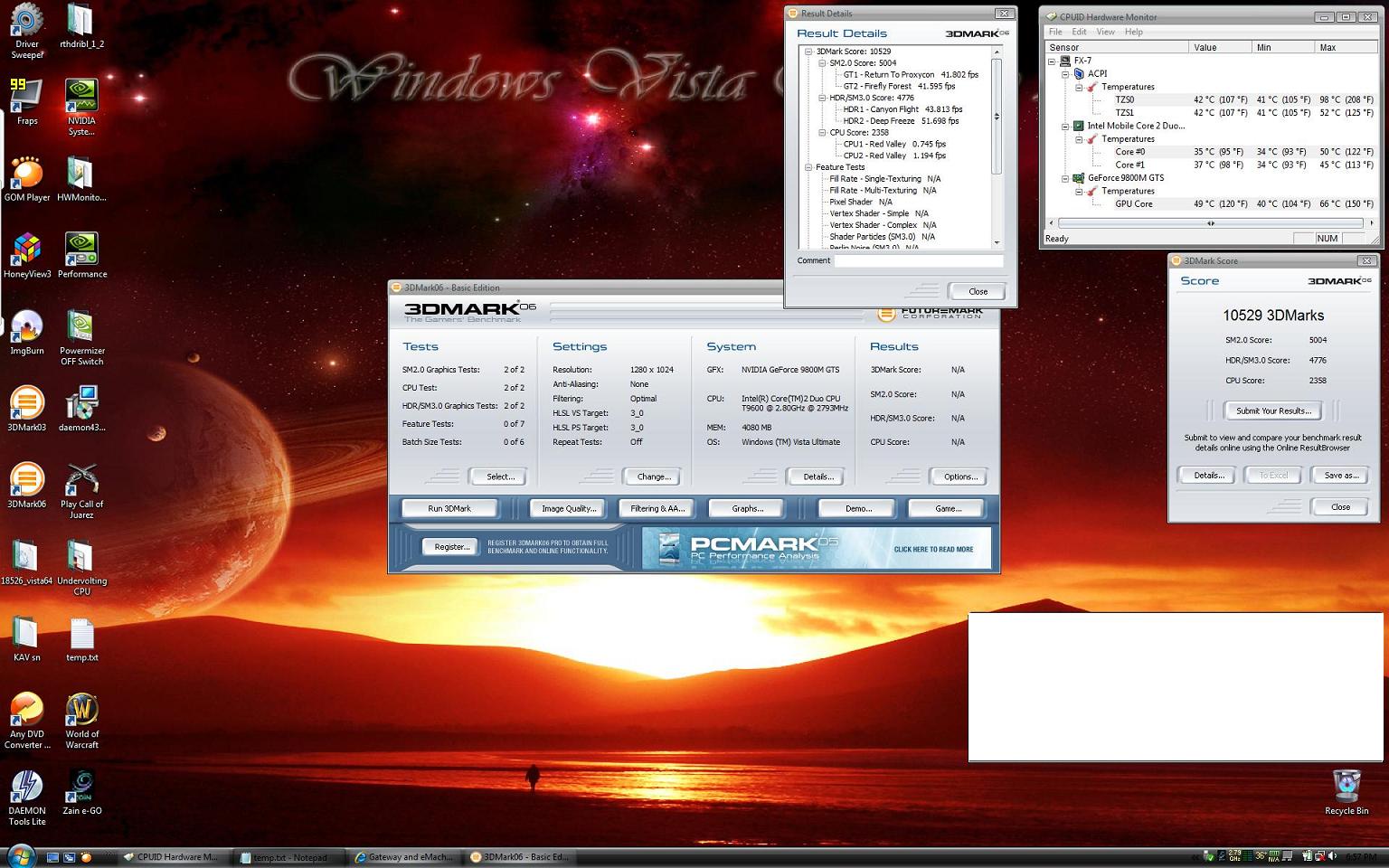Launch DAEMON Tools Lite from desktop

(x=27, y=797)
